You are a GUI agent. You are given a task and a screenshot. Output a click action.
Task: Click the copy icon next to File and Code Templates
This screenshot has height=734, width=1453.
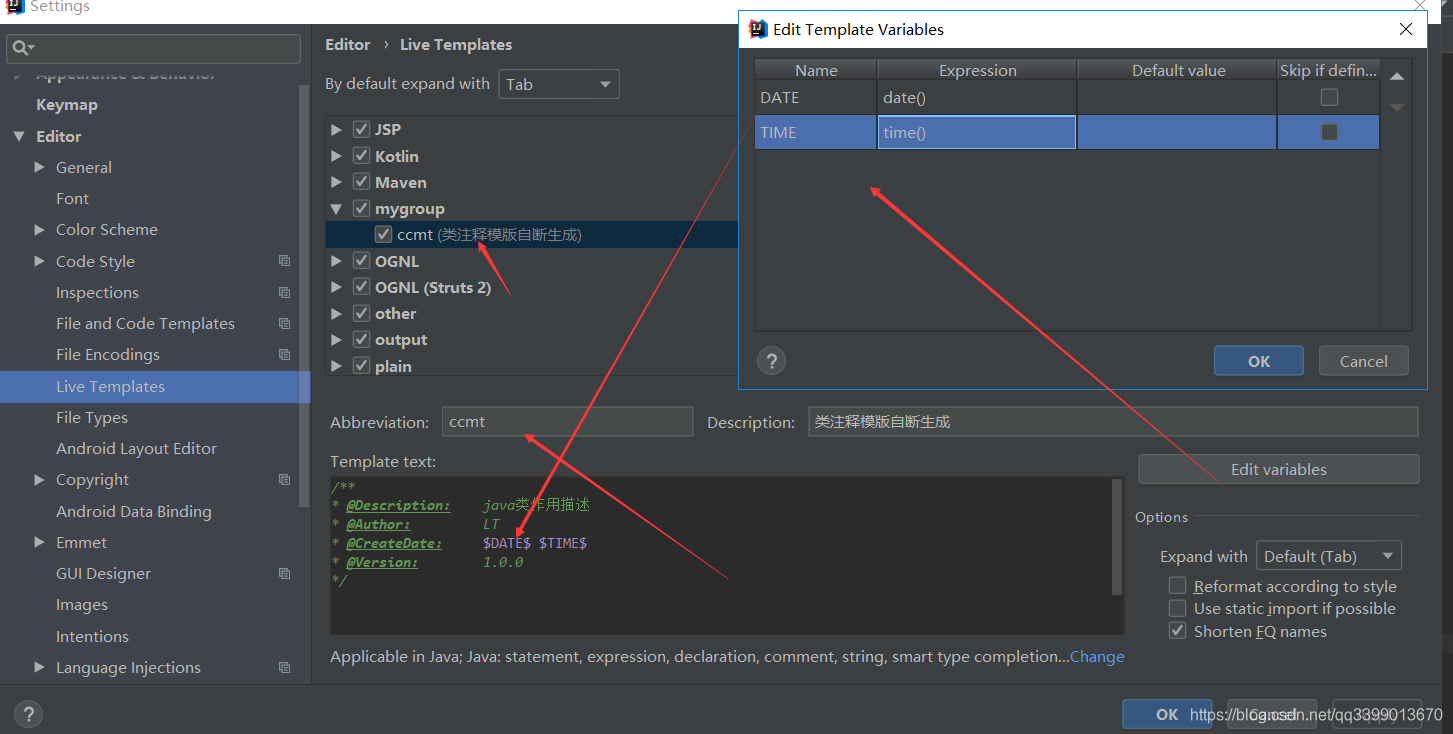coord(284,323)
